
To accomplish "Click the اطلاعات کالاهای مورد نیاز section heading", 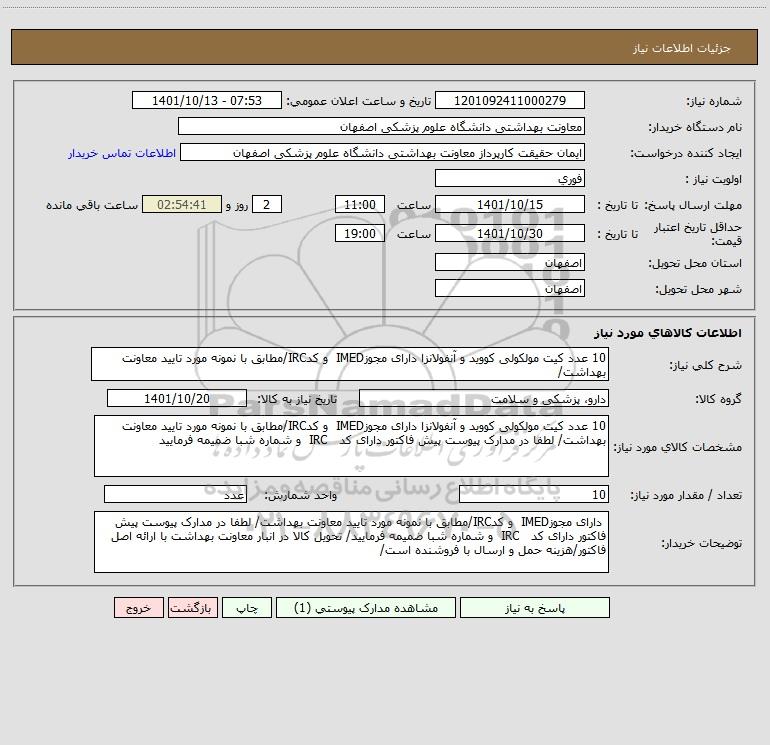I will [x=668, y=333].
